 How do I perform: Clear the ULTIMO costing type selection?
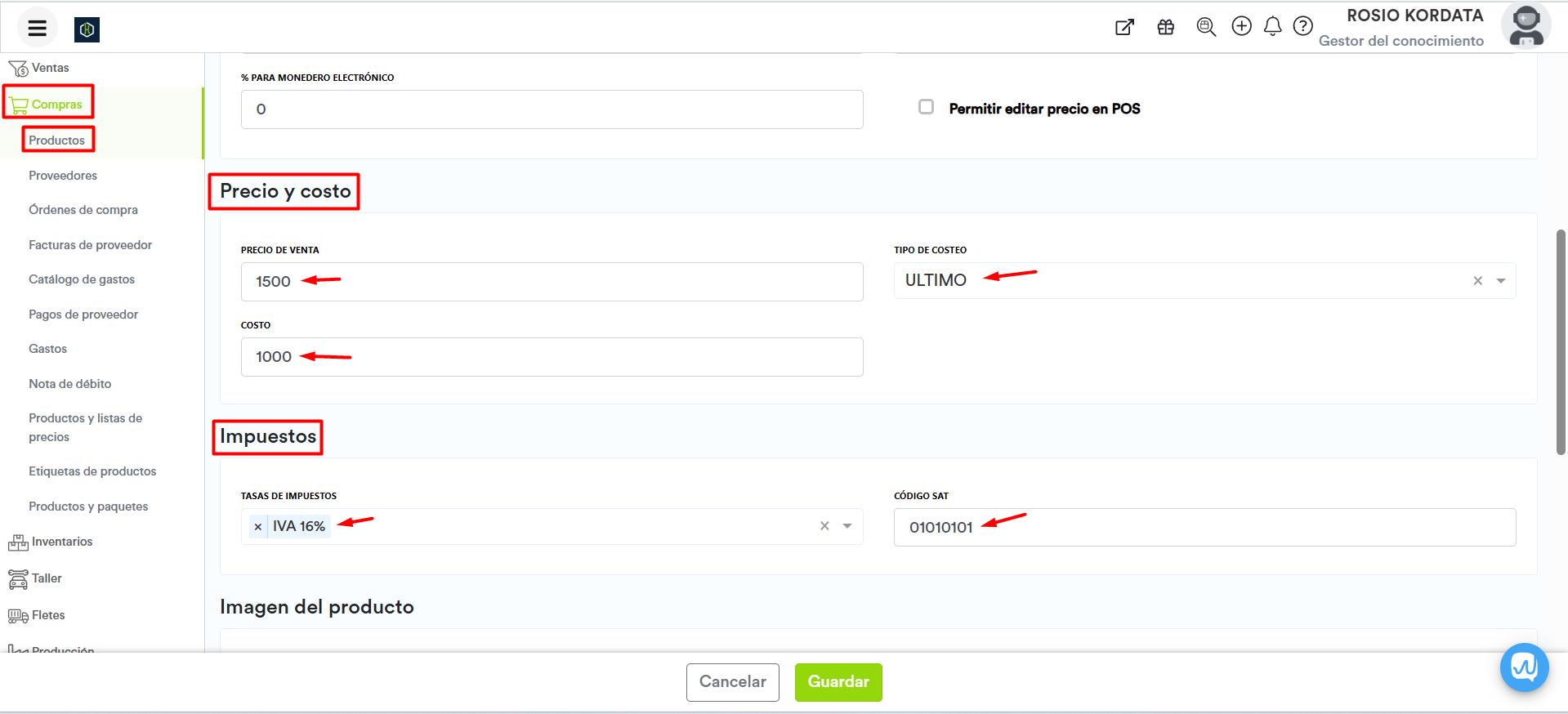(x=1477, y=281)
